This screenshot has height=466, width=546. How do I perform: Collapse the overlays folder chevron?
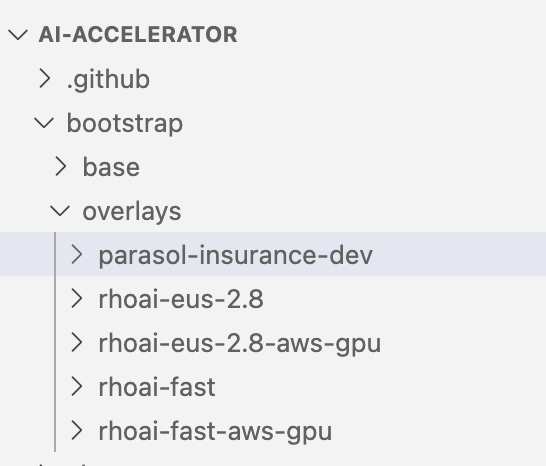point(60,211)
